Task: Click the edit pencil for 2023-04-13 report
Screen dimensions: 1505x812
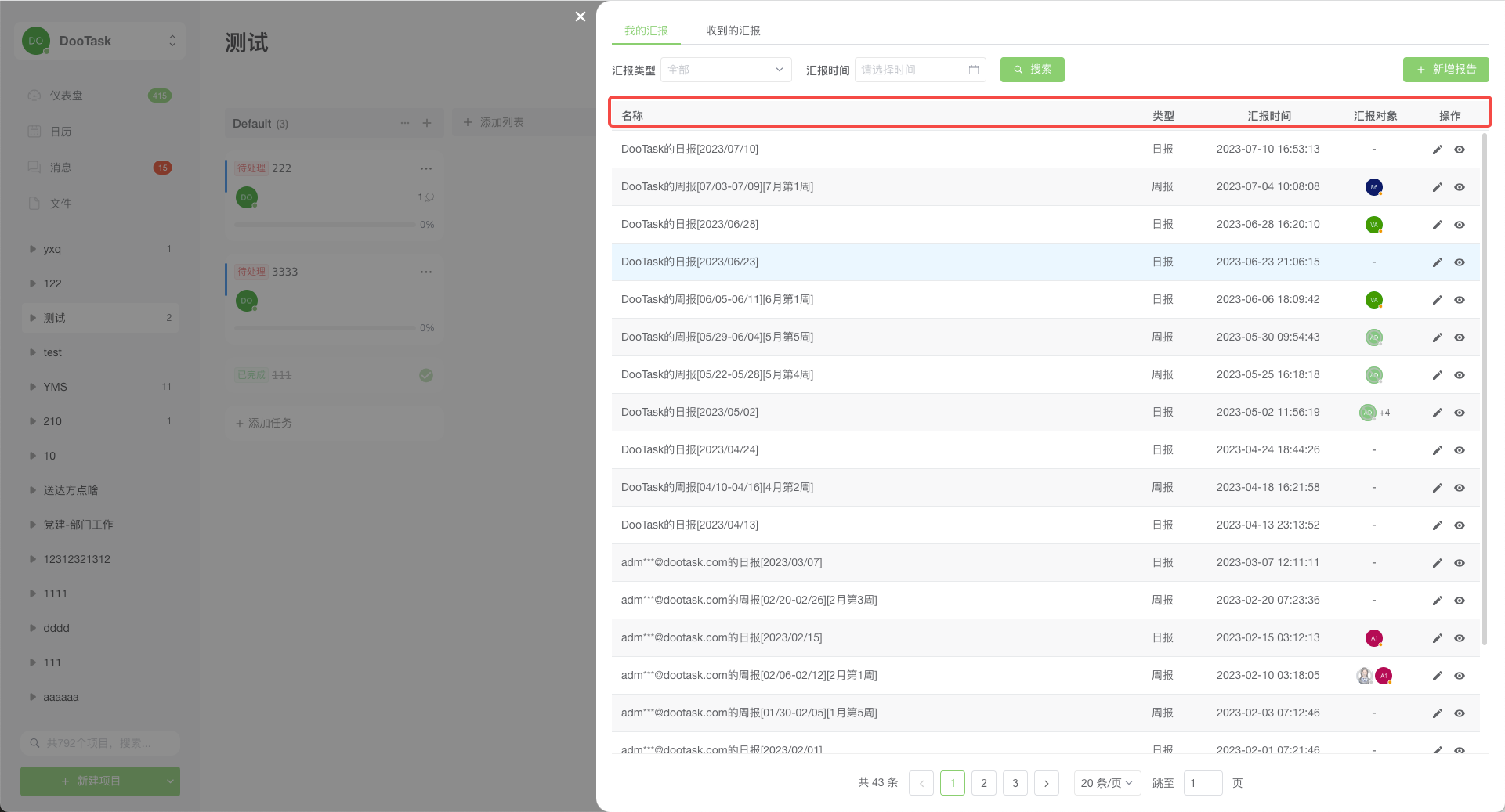Action: [x=1437, y=525]
